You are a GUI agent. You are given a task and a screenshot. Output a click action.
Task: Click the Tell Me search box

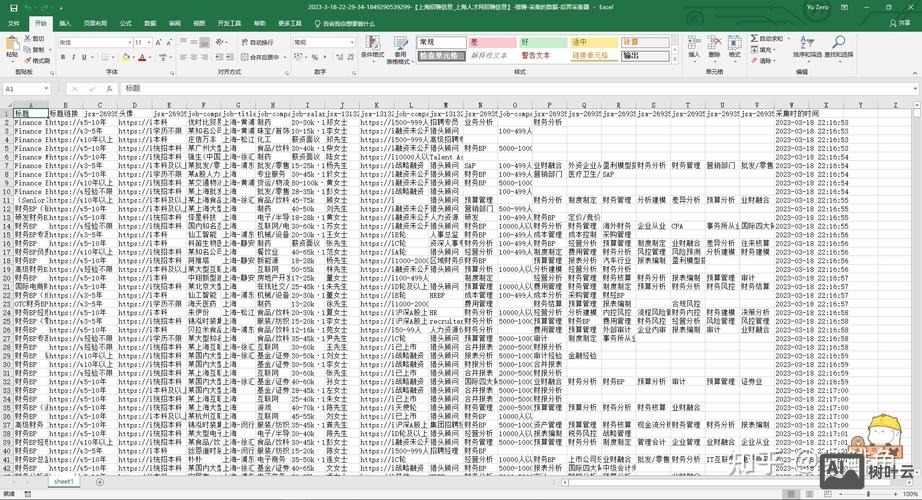pos(345,24)
